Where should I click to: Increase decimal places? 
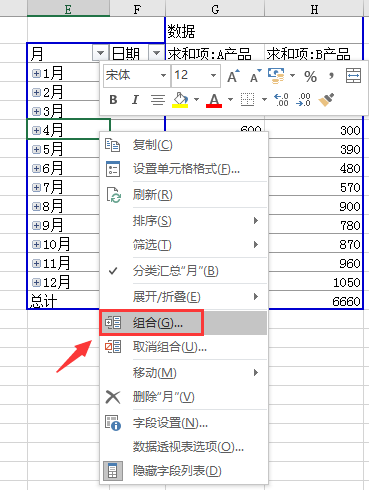pos(281,100)
